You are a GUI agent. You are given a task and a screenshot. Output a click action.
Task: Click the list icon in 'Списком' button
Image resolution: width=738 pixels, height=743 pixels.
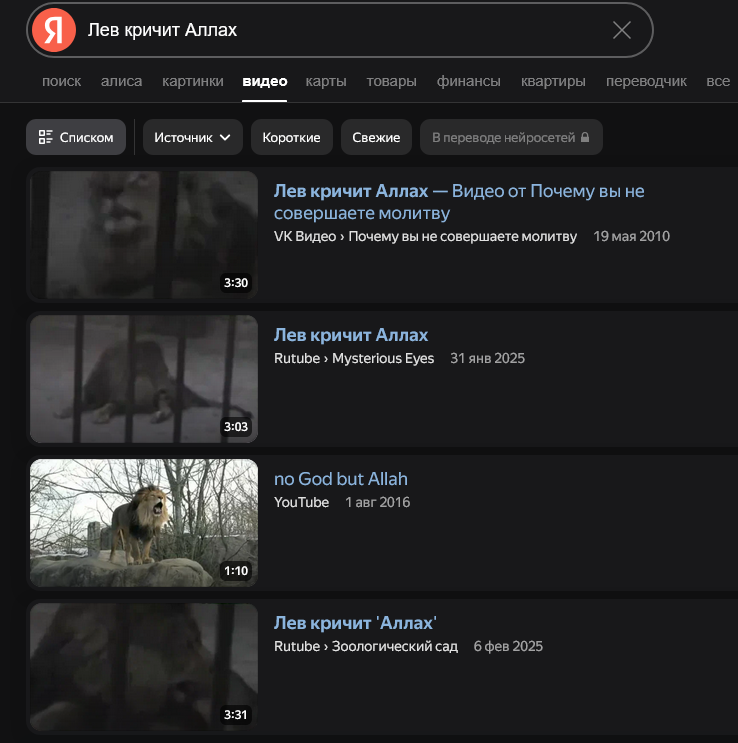(x=46, y=137)
